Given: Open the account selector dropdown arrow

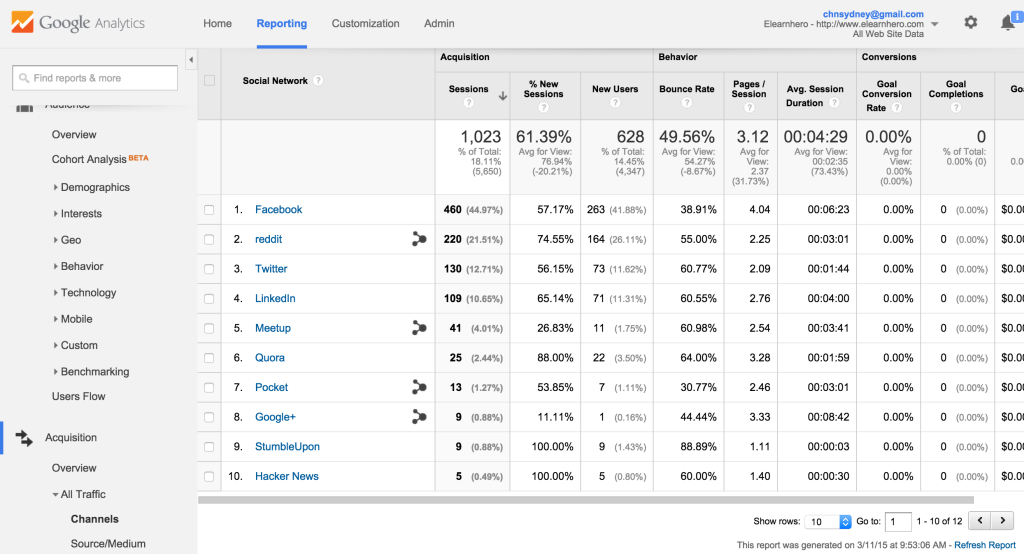Looking at the screenshot, I should 935,24.
